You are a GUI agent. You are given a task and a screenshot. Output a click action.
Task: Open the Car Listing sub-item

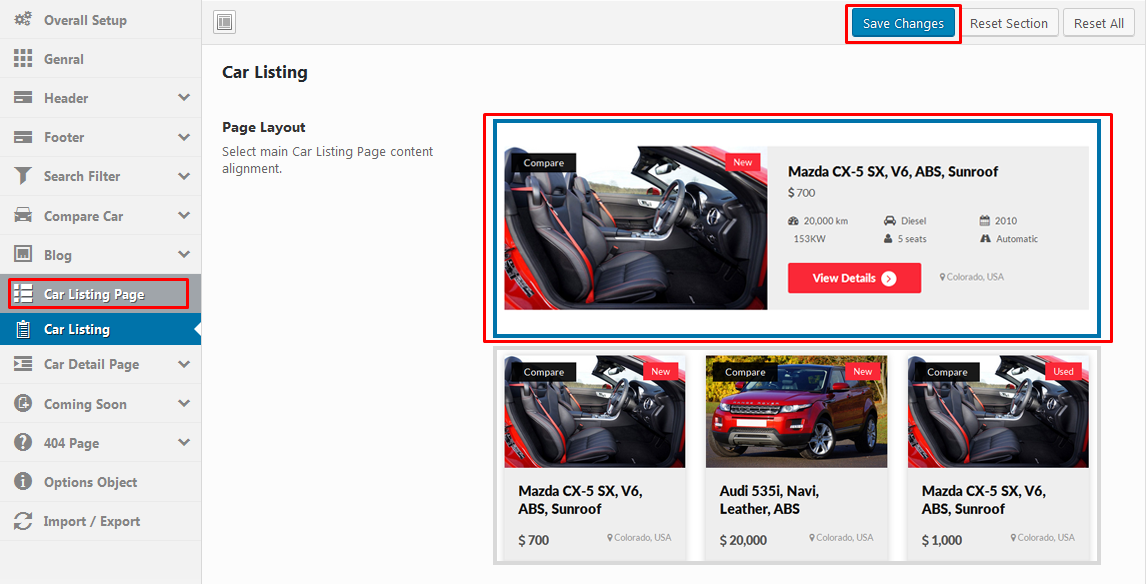pyautogui.click(x=100, y=329)
